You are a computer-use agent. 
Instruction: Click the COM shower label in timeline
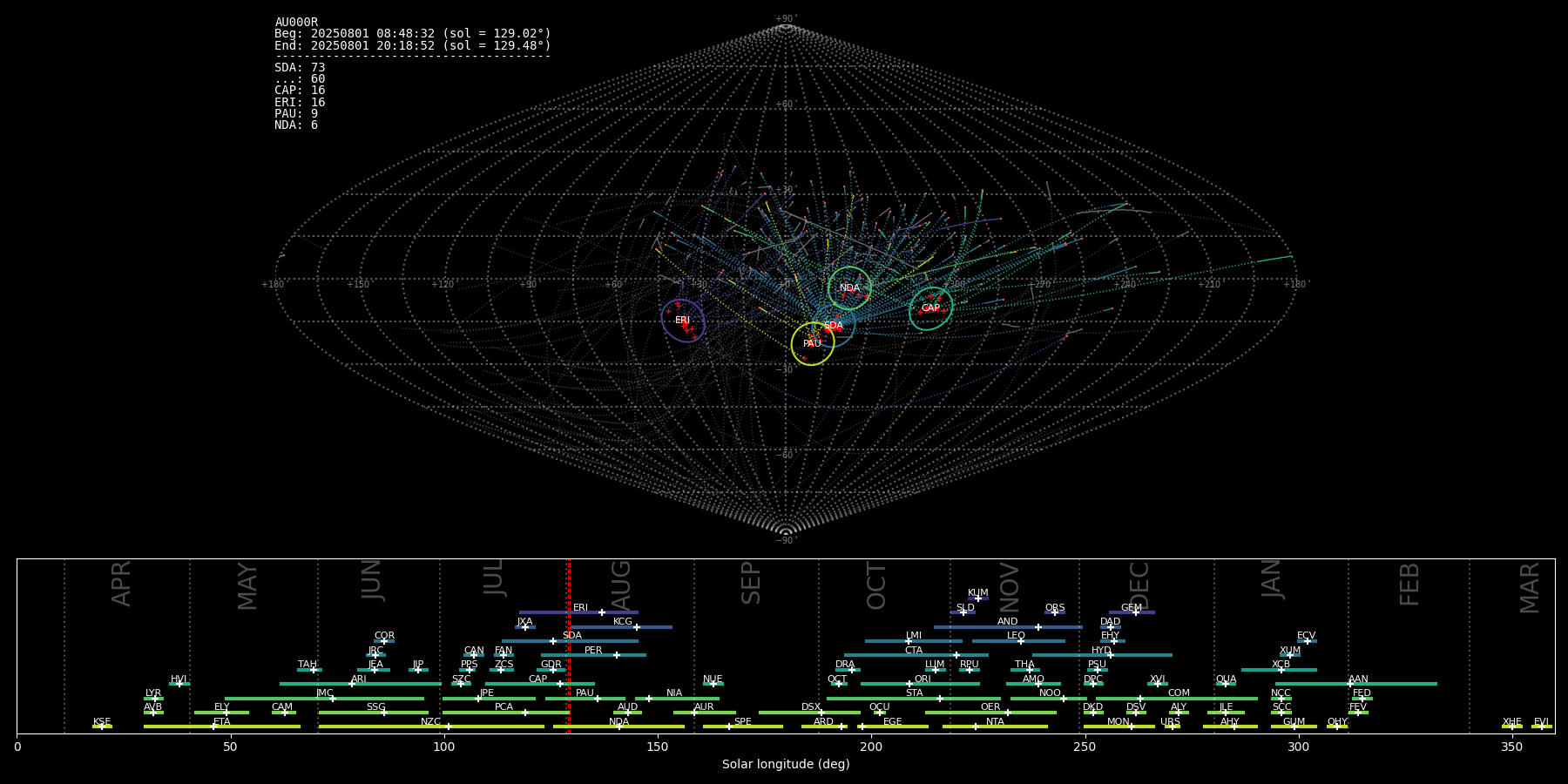tap(1179, 693)
